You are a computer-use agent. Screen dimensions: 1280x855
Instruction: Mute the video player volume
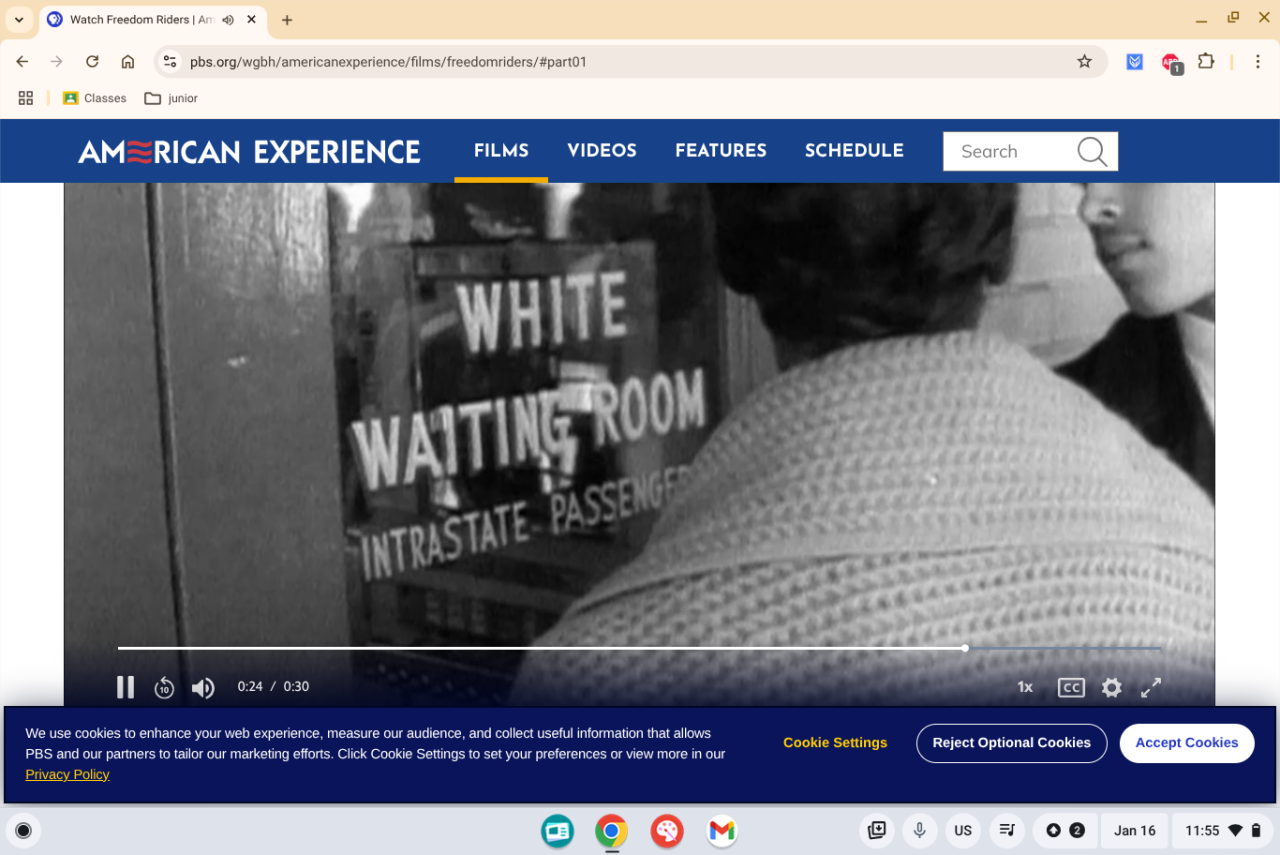pyautogui.click(x=203, y=687)
